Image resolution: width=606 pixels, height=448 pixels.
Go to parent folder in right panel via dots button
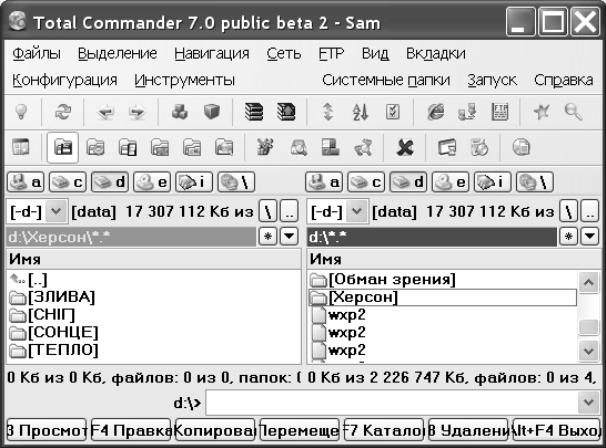pos(590,211)
